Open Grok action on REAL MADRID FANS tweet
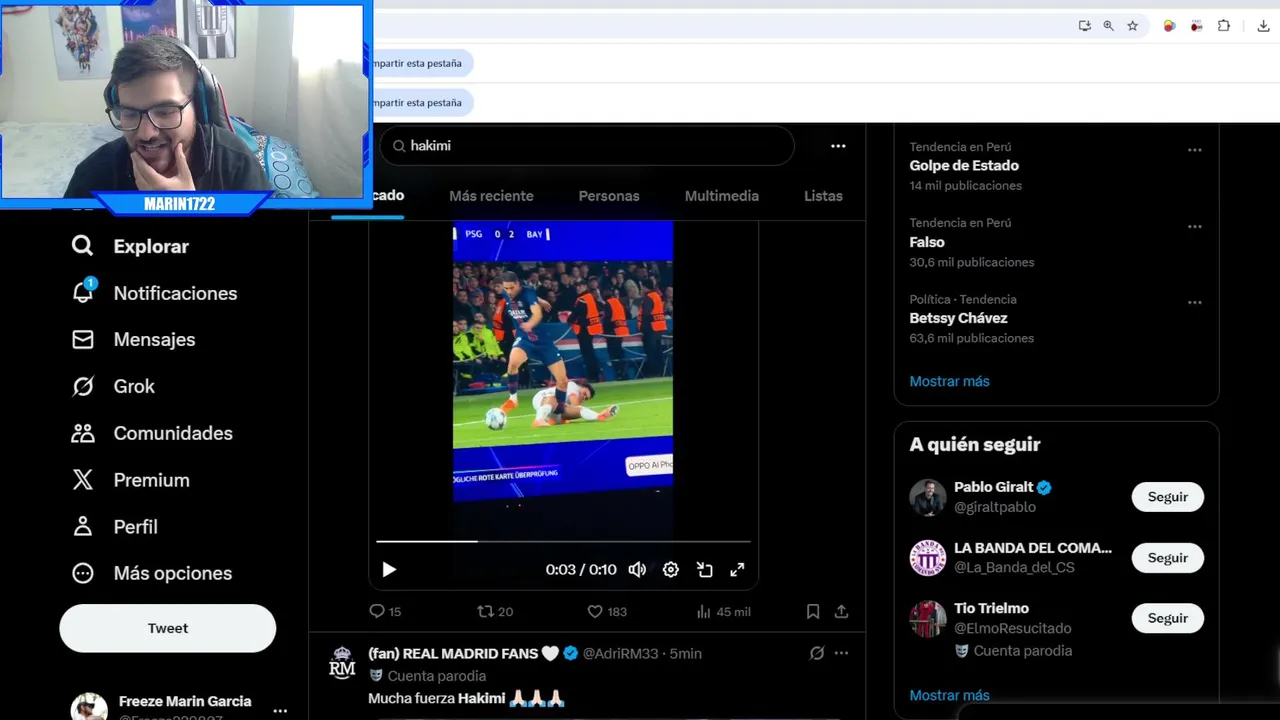 pyautogui.click(x=817, y=653)
